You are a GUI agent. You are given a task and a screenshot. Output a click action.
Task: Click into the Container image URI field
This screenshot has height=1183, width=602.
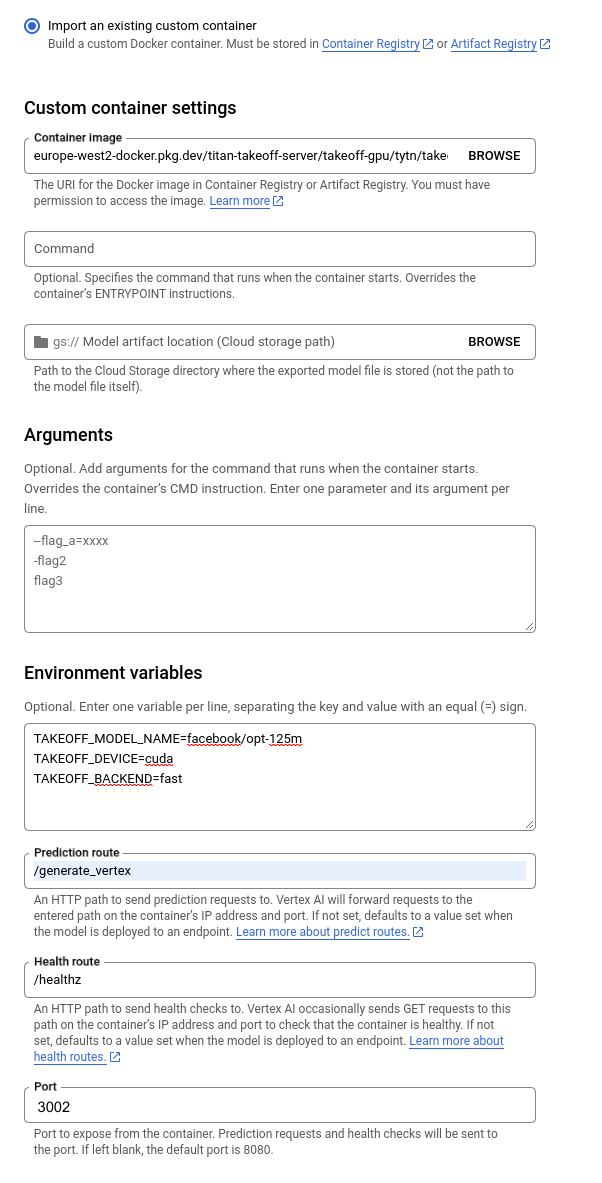point(240,156)
